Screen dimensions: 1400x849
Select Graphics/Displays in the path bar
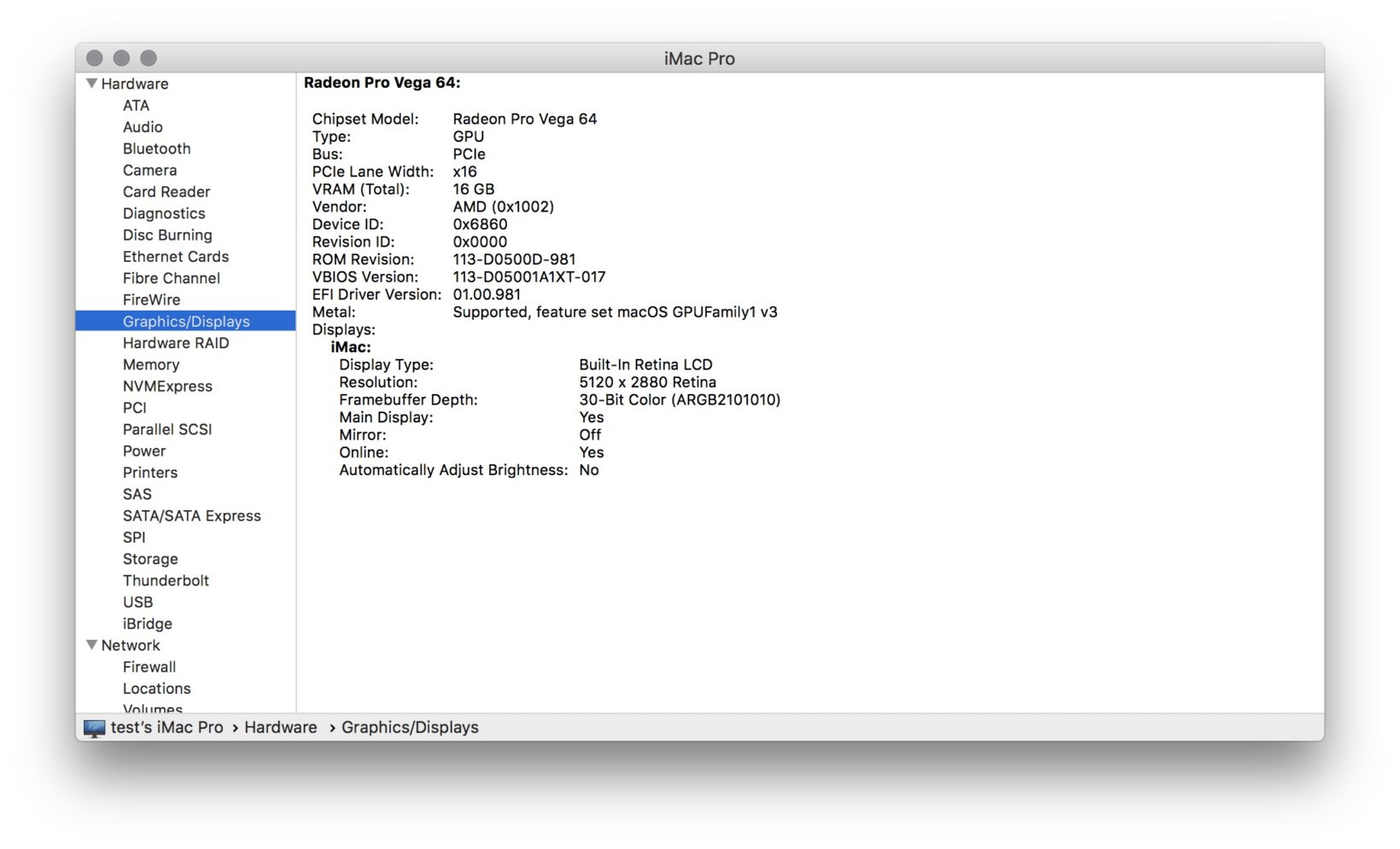(410, 728)
